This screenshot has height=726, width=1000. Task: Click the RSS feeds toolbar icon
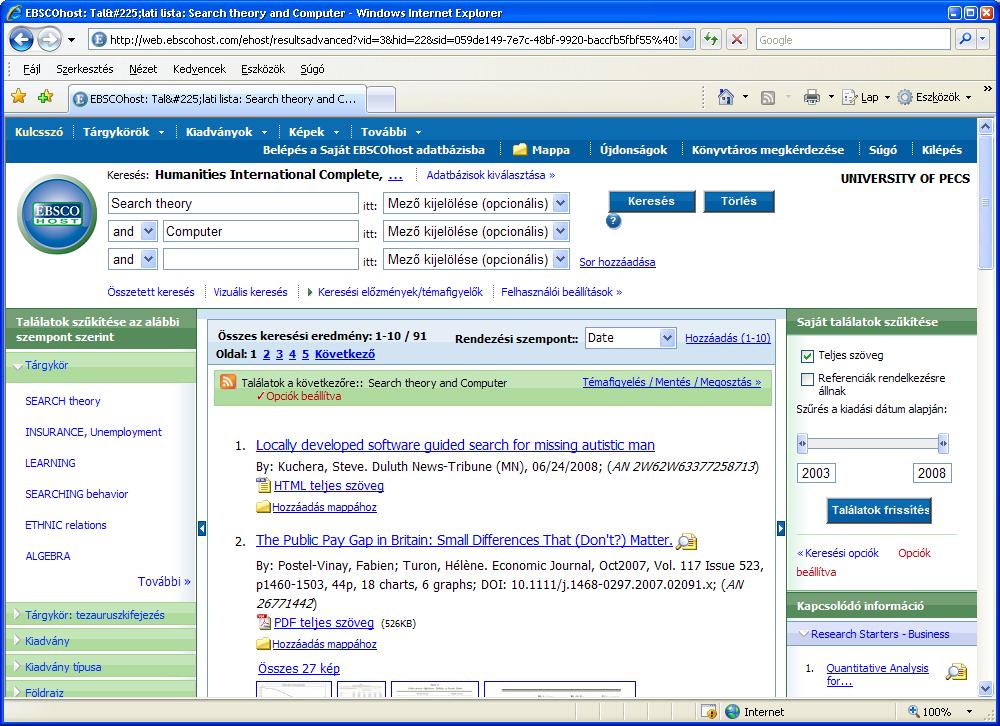point(768,98)
